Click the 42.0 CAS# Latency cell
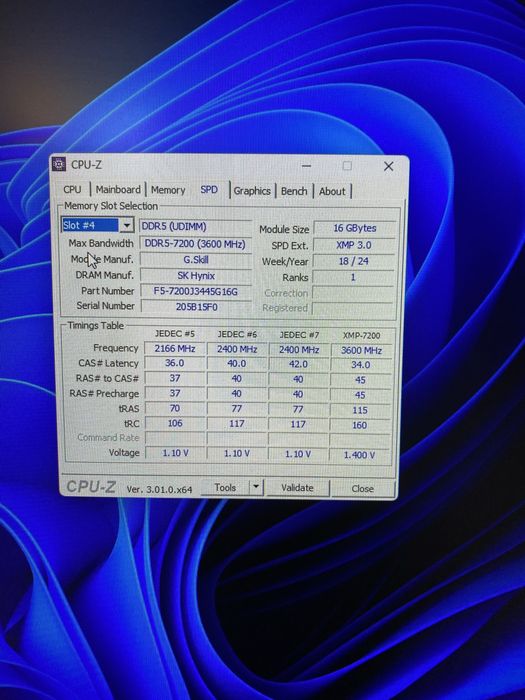Screen dimensions: 525x700 pyautogui.click(x=298, y=364)
